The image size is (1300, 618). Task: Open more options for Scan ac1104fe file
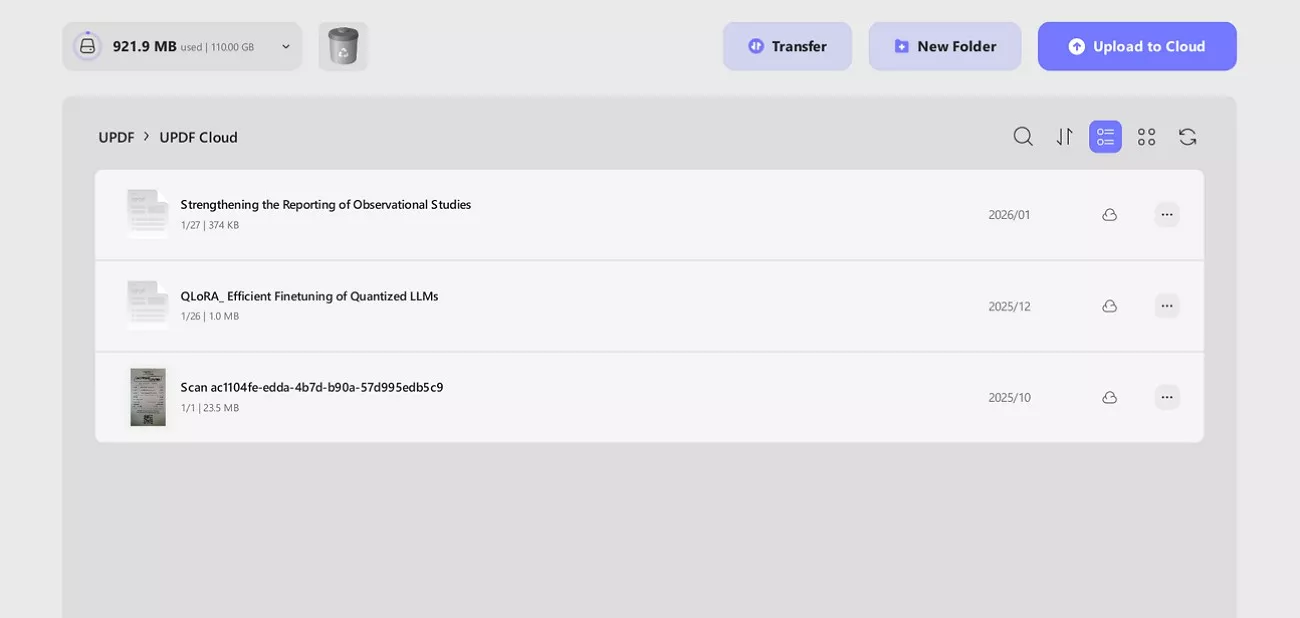pos(1166,398)
